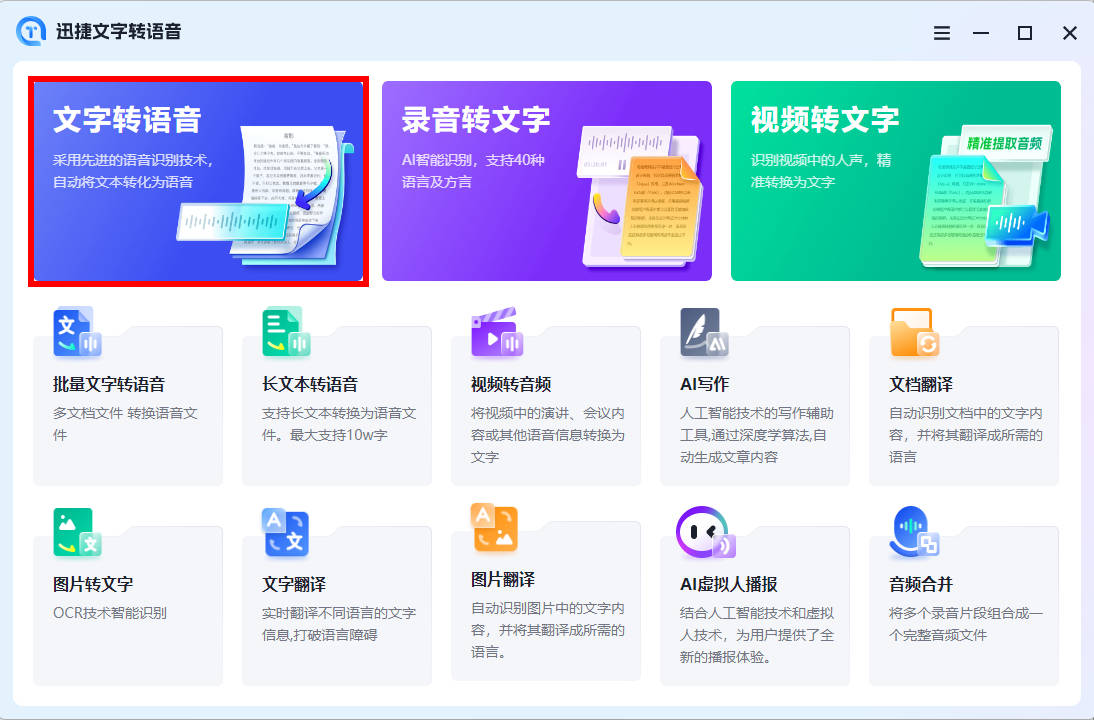Click description 将多个录音片段组合成一个完整音频文件
The width and height of the screenshot is (1094, 720).
[966, 624]
